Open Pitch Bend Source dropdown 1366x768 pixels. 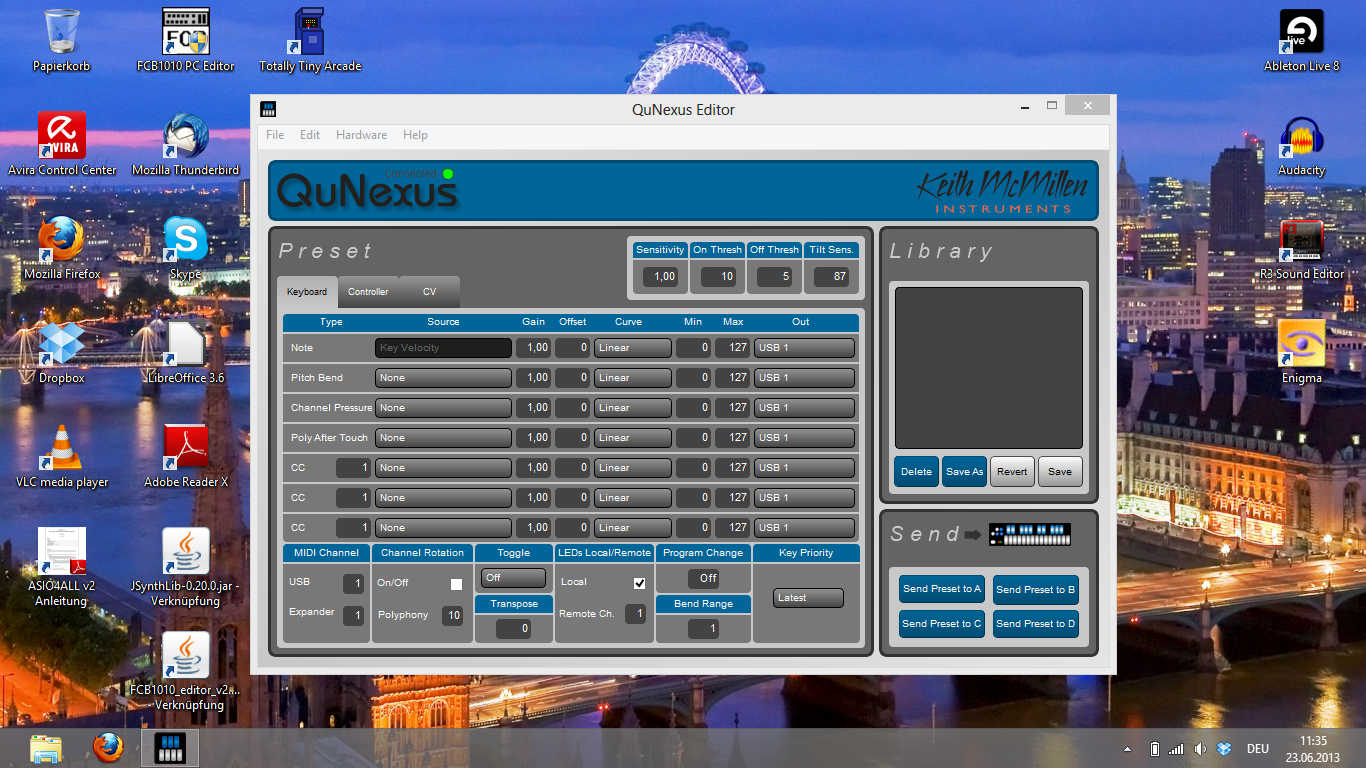(x=443, y=377)
